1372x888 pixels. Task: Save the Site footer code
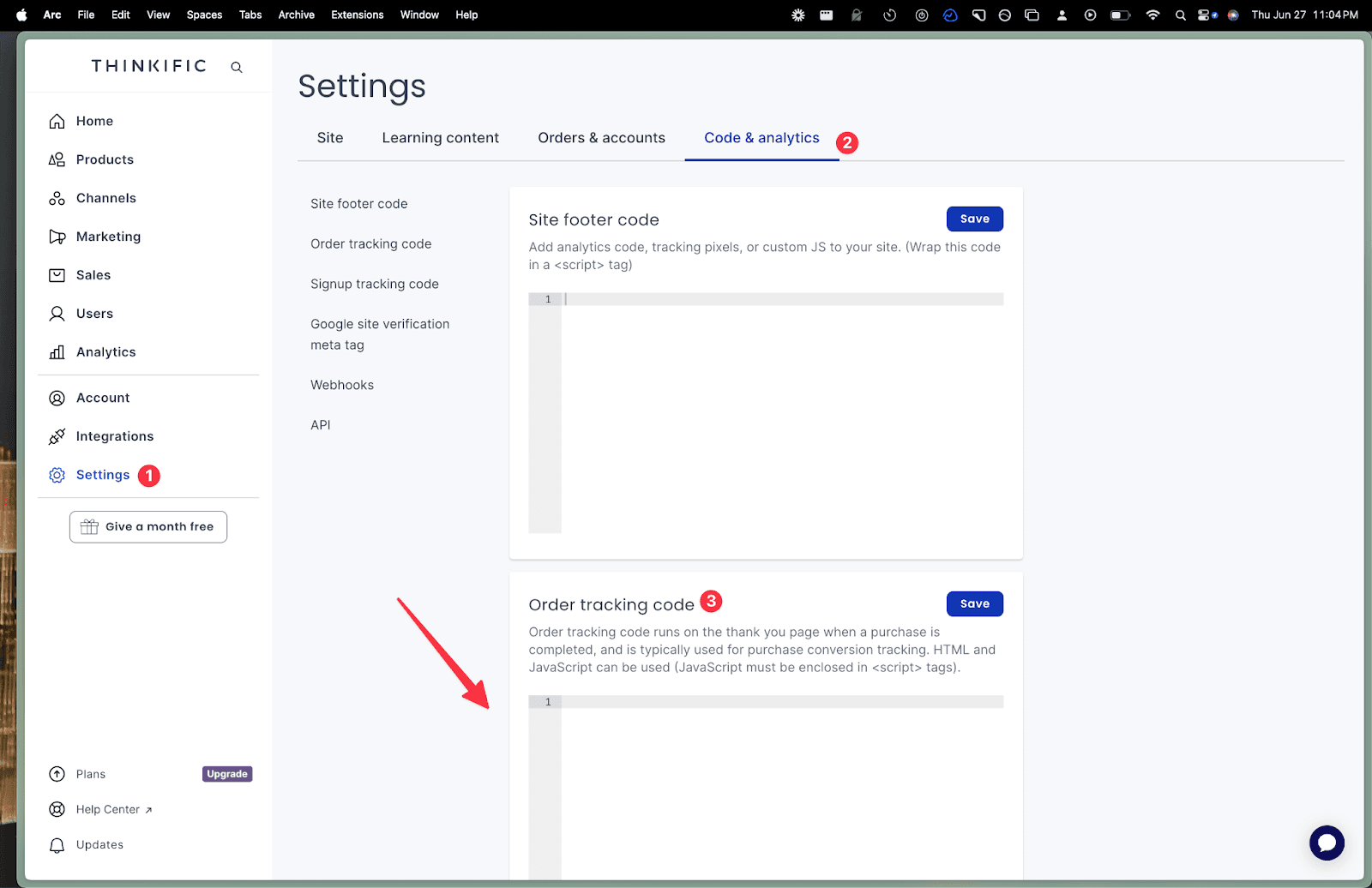coord(975,219)
